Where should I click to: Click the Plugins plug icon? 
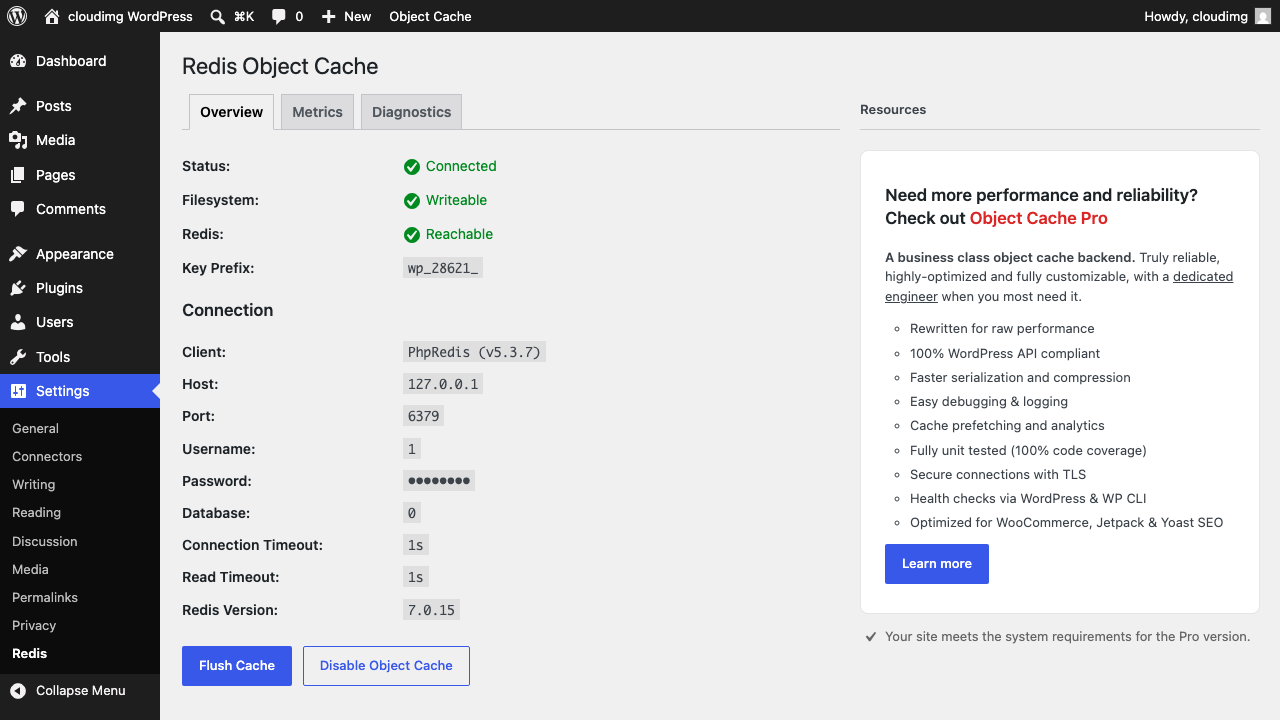[18, 288]
